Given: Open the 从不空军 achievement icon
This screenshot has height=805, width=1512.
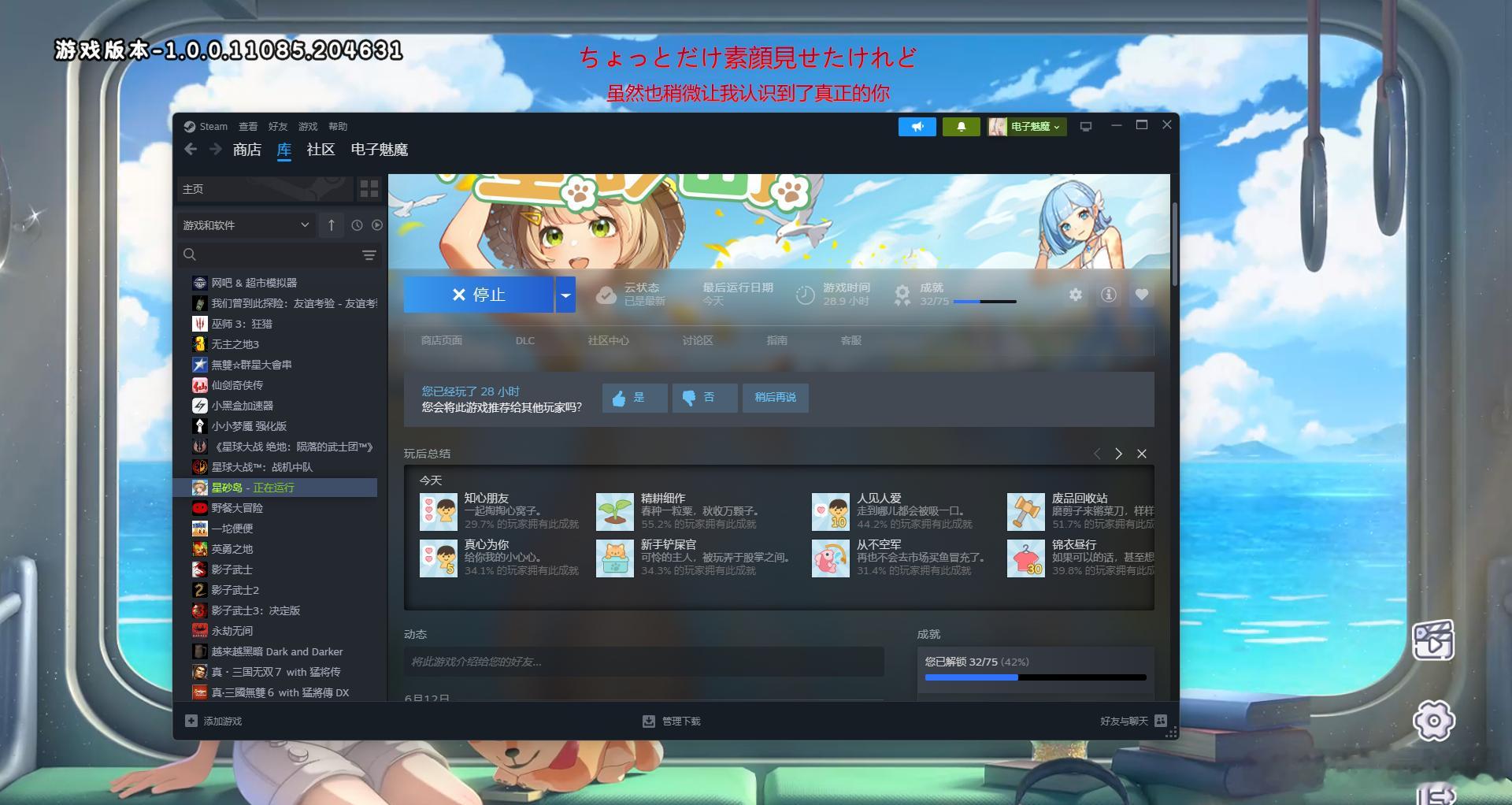Looking at the screenshot, I should 831,558.
